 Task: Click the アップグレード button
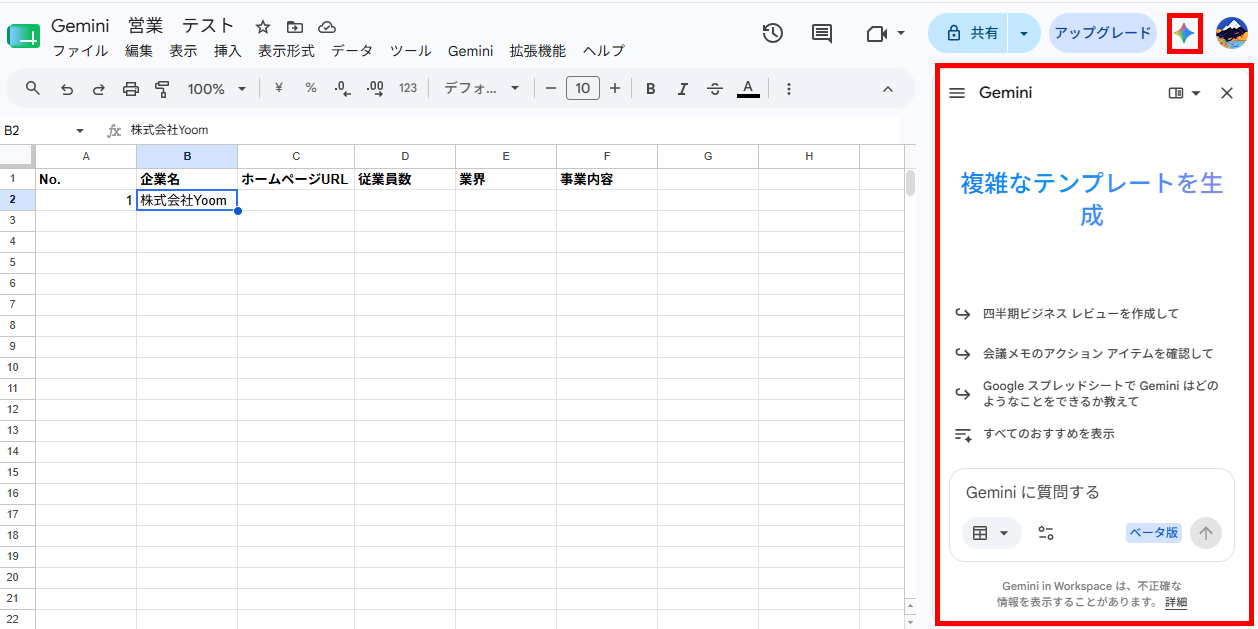tap(1102, 33)
